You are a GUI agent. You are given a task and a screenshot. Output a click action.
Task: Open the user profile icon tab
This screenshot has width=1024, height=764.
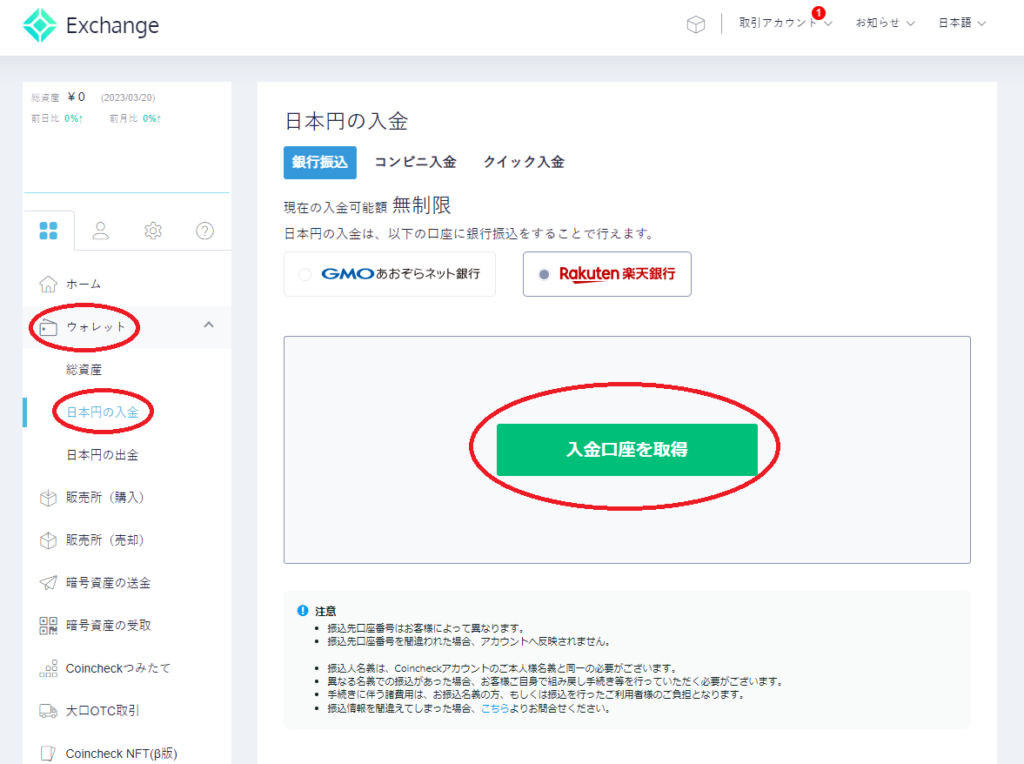point(101,231)
